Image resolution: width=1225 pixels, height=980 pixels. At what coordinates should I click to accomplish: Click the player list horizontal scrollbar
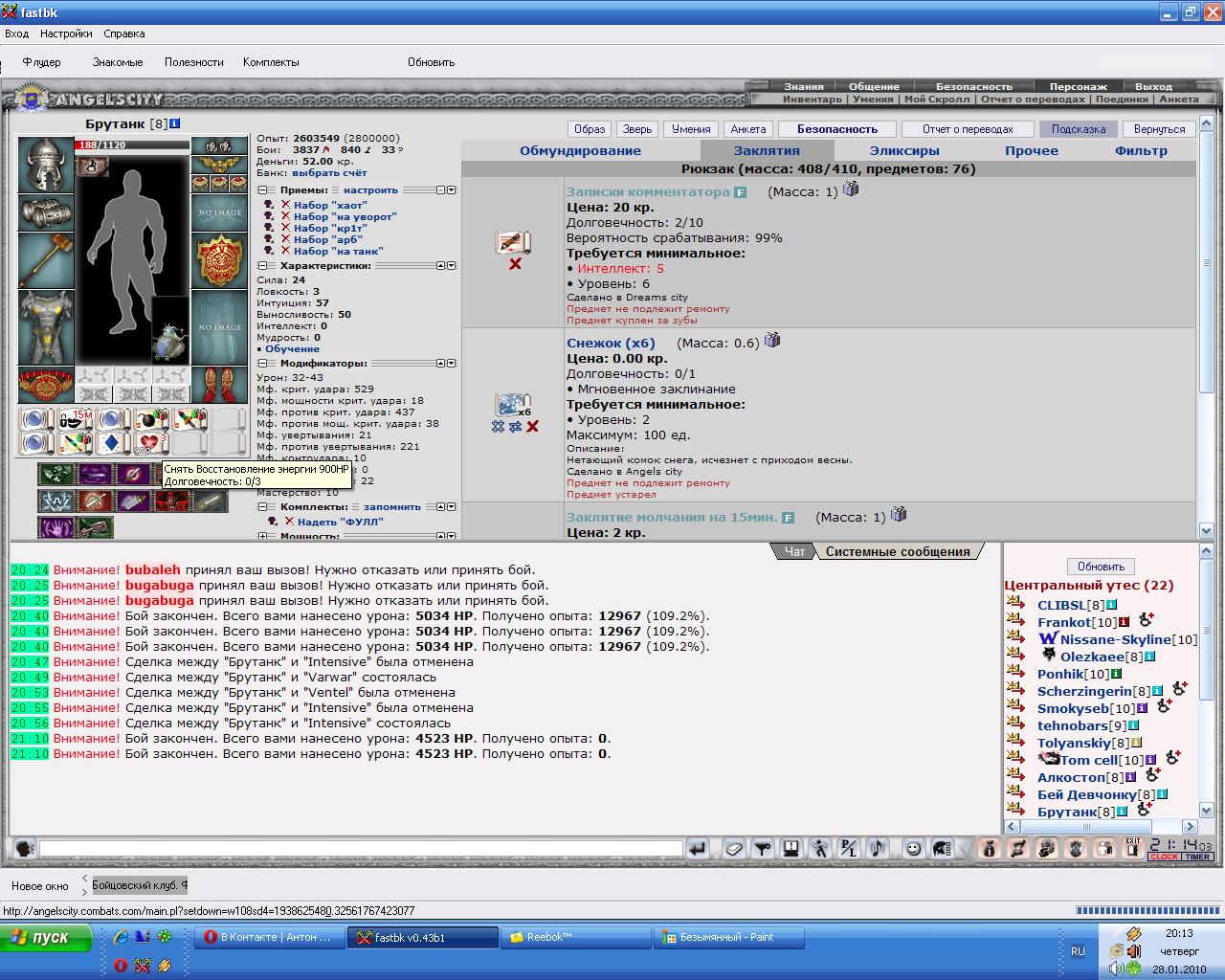click(1101, 827)
